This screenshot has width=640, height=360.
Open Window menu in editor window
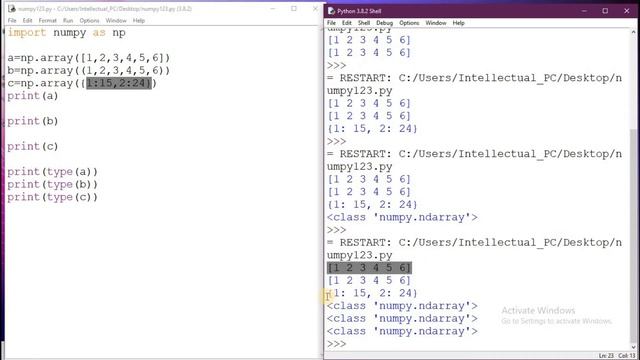(116, 20)
